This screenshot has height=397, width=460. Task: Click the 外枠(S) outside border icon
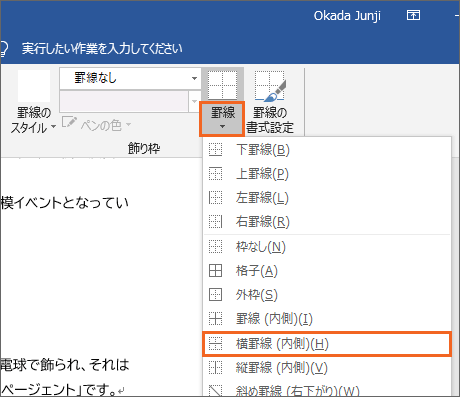coord(215,295)
